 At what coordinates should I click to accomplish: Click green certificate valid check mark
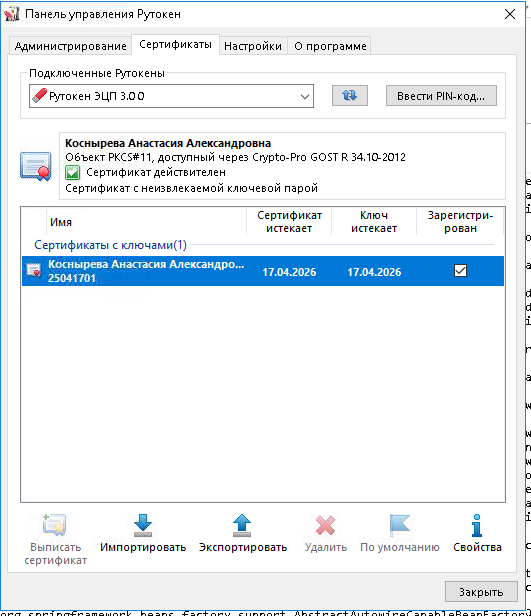(73, 172)
